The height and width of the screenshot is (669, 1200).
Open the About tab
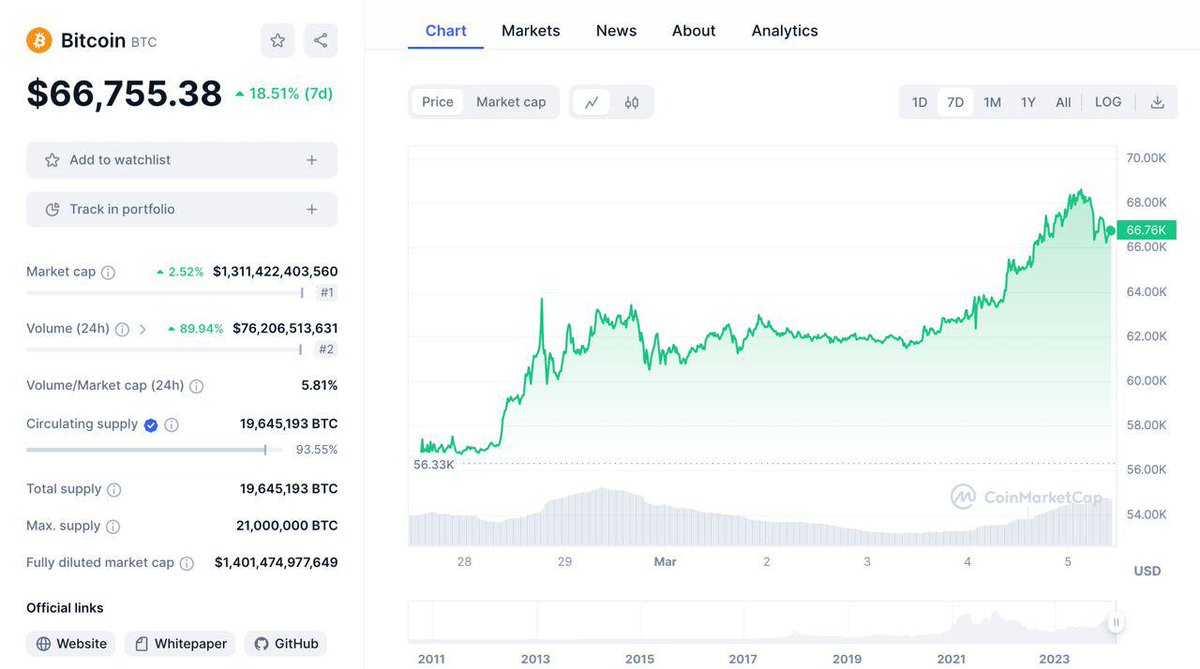[x=694, y=31]
